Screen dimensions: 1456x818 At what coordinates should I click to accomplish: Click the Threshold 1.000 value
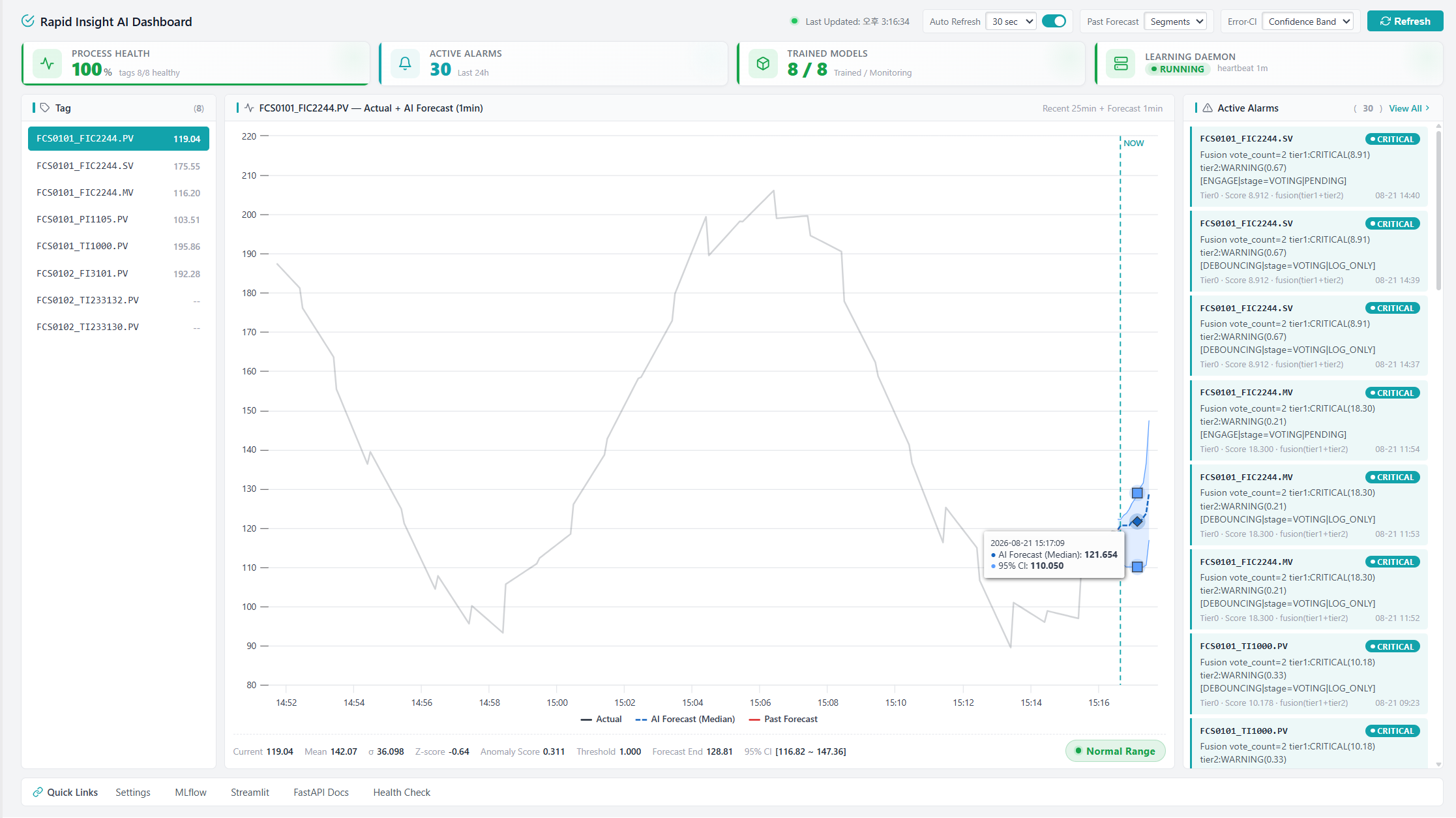(x=630, y=751)
